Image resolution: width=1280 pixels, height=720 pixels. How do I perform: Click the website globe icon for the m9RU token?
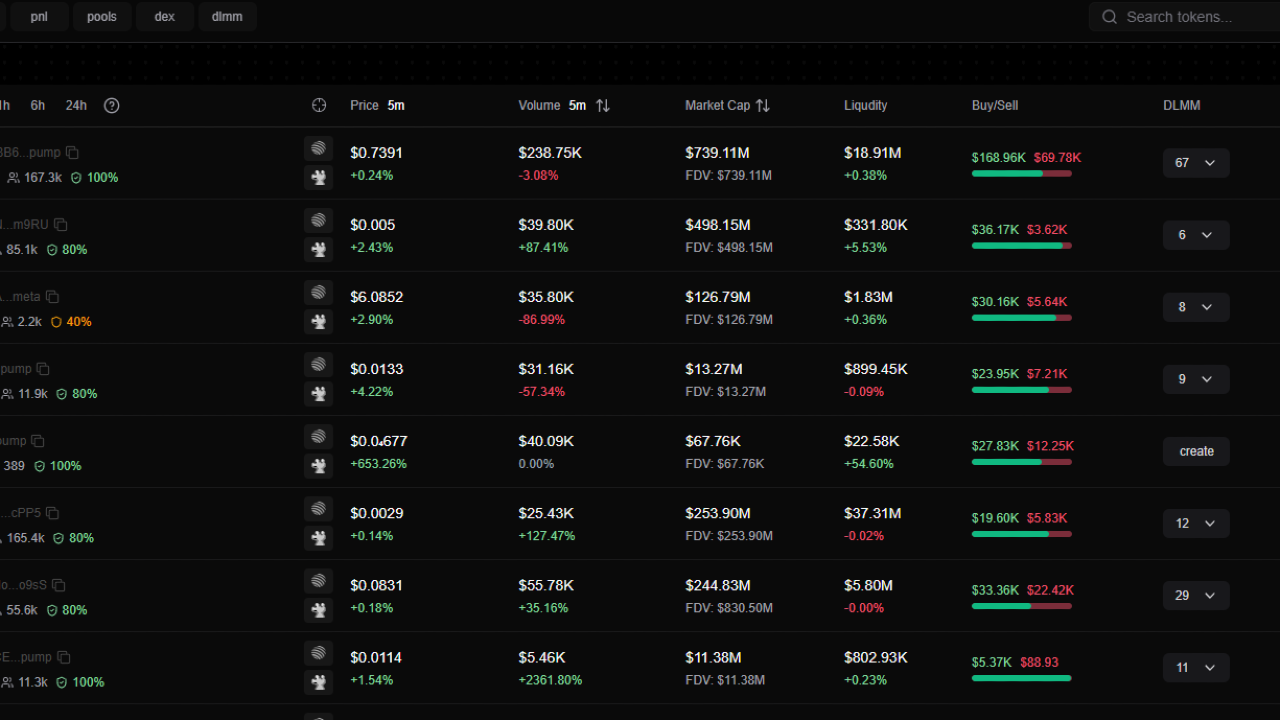(x=318, y=220)
